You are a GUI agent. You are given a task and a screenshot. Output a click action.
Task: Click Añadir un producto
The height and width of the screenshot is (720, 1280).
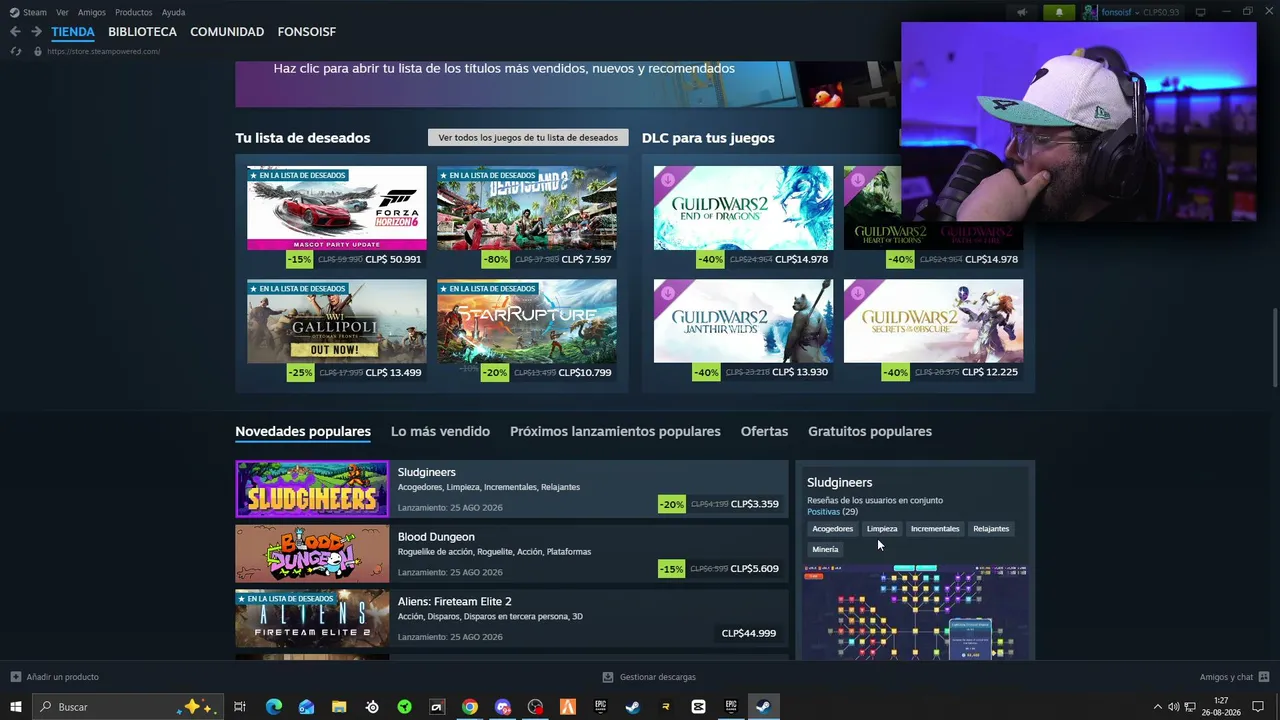coord(62,677)
